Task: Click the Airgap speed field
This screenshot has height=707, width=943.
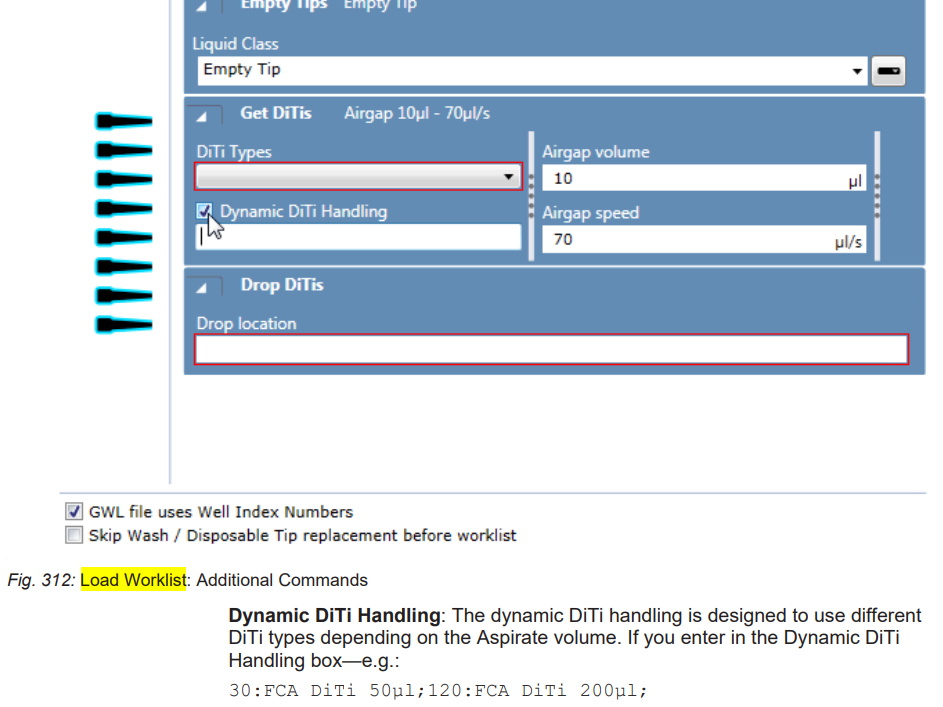Action: 704,240
